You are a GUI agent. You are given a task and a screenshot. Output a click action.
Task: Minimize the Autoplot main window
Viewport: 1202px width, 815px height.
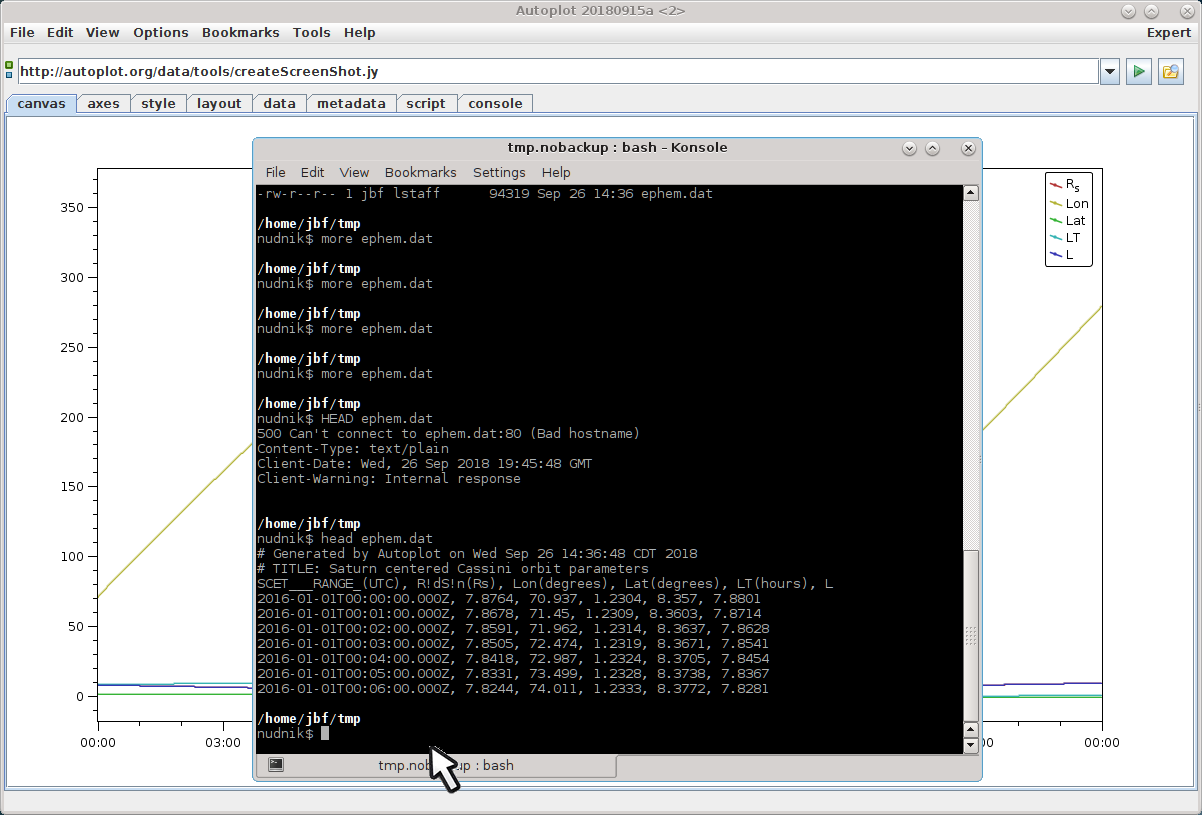(1128, 11)
